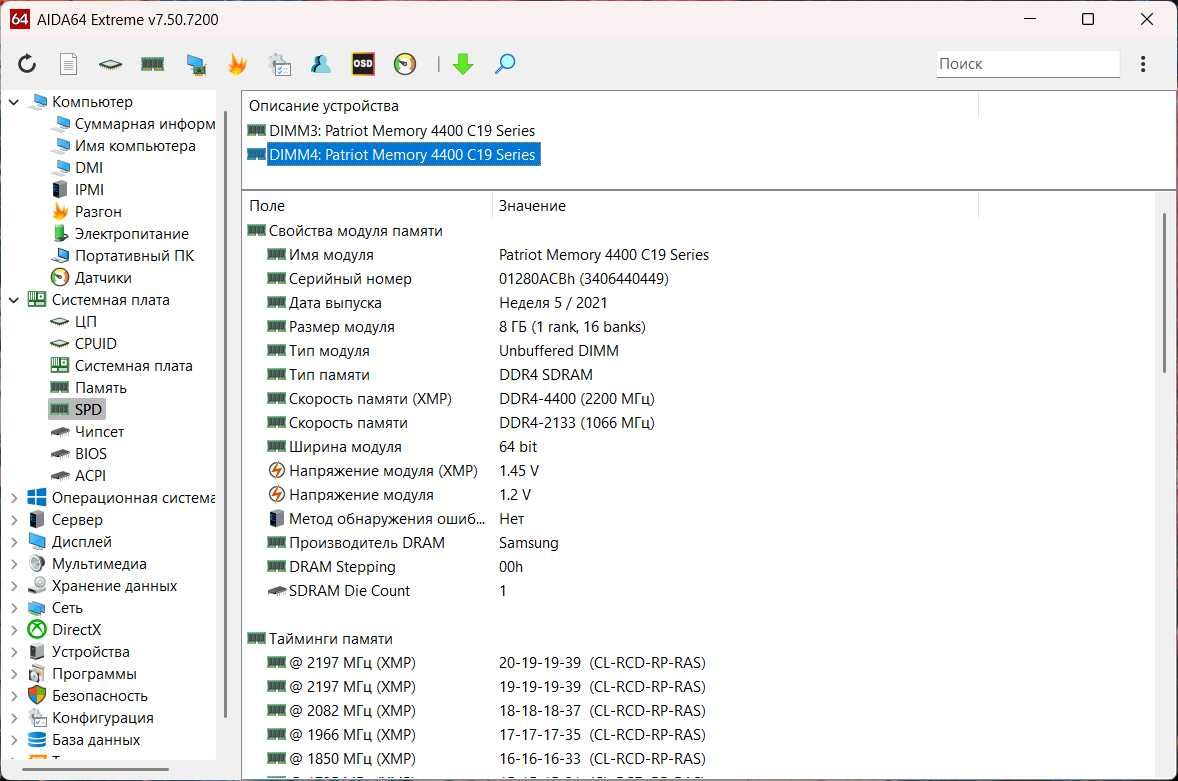Select the Напряжение модуля (XMP) row
Viewport: 1178px width, 781px height.
(403, 471)
